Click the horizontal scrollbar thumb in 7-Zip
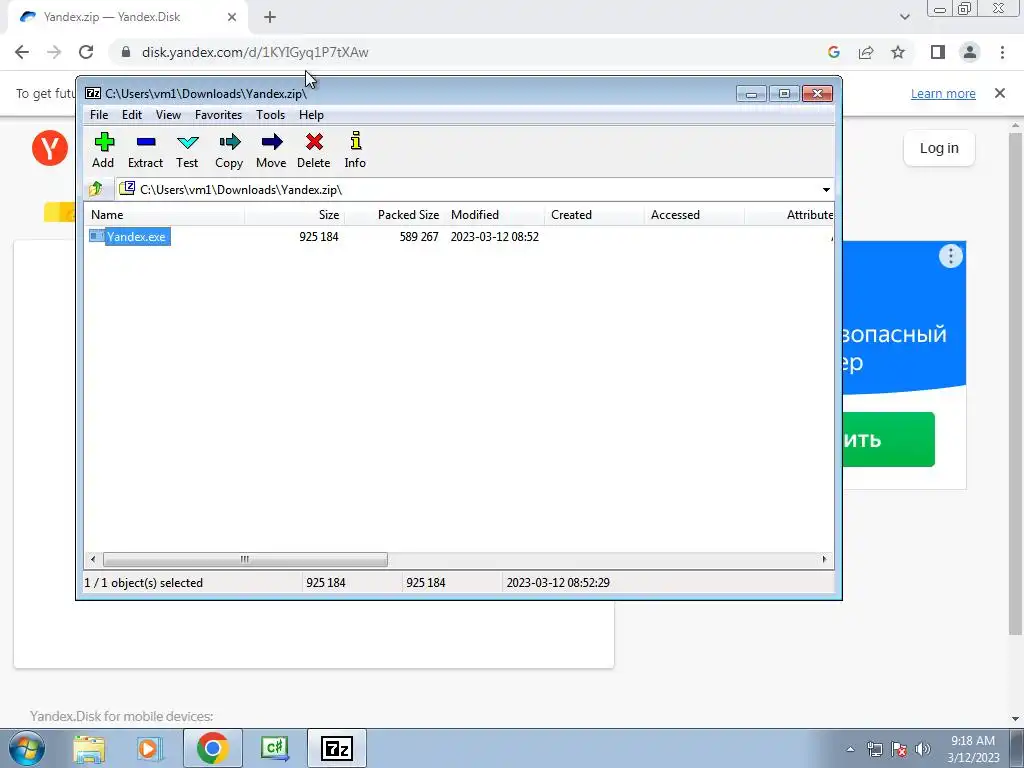The image size is (1024, 768). (245, 559)
